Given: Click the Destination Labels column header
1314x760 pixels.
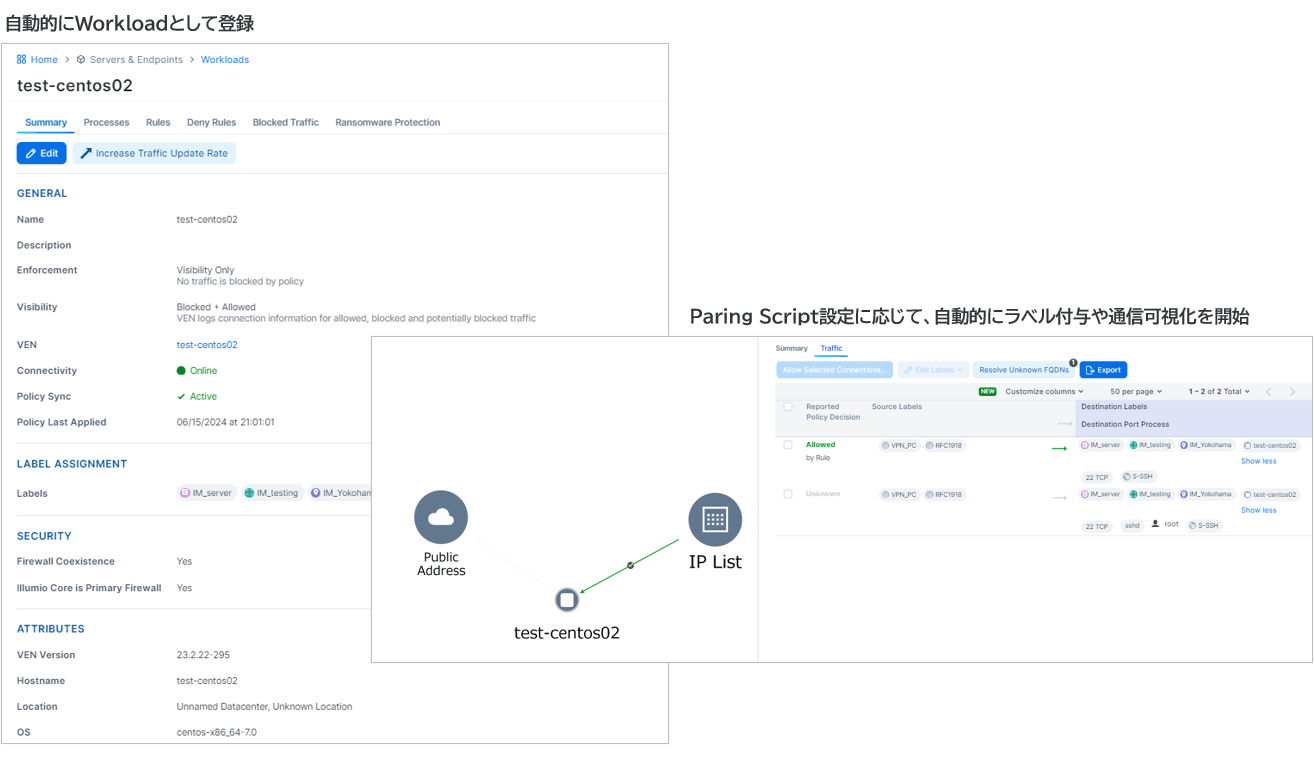Looking at the screenshot, I should point(1114,407).
